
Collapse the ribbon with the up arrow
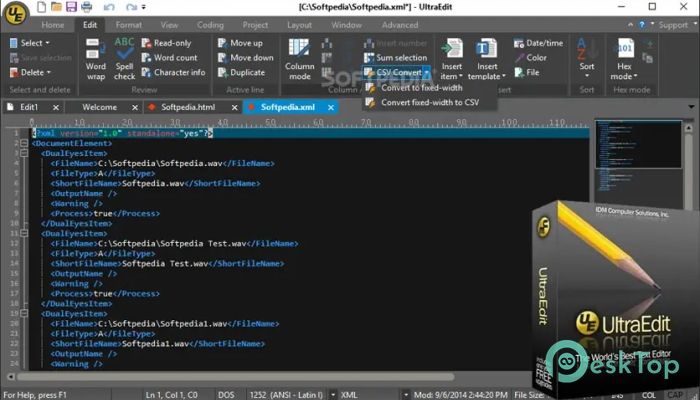[x=630, y=25]
